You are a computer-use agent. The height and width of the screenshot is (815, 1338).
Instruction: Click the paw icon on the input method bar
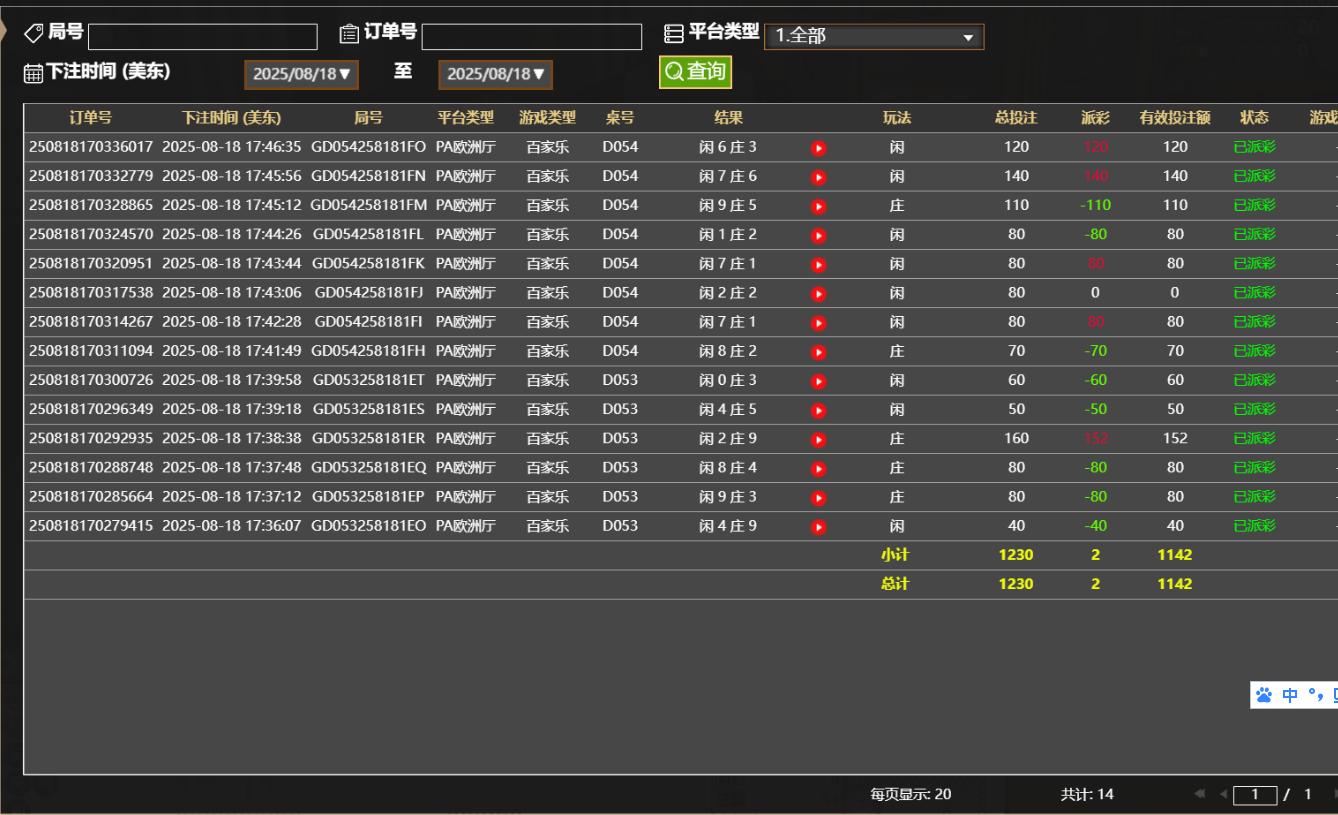[1263, 695]
